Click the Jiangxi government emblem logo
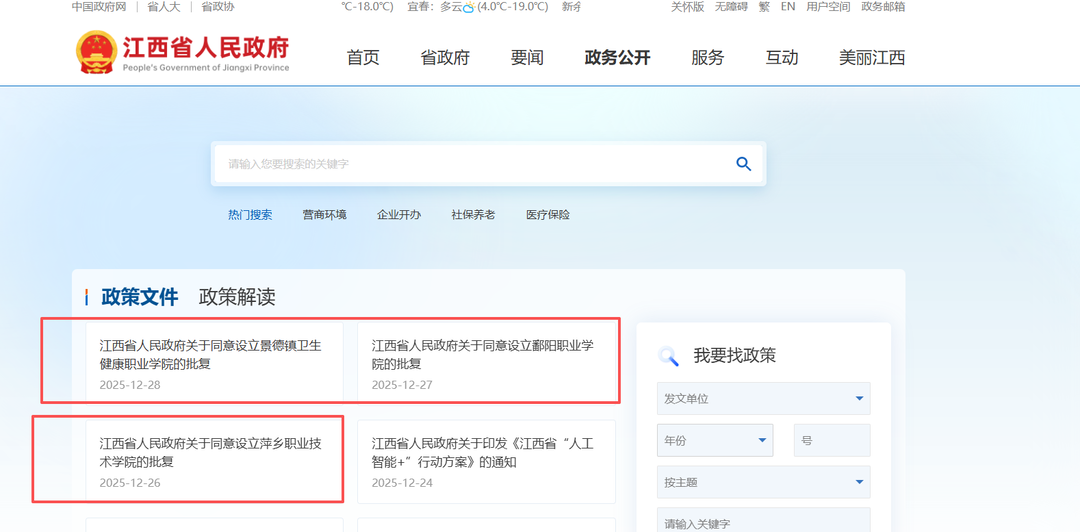This screenshot has width=1080, height=532. click(x=96, y=52)
